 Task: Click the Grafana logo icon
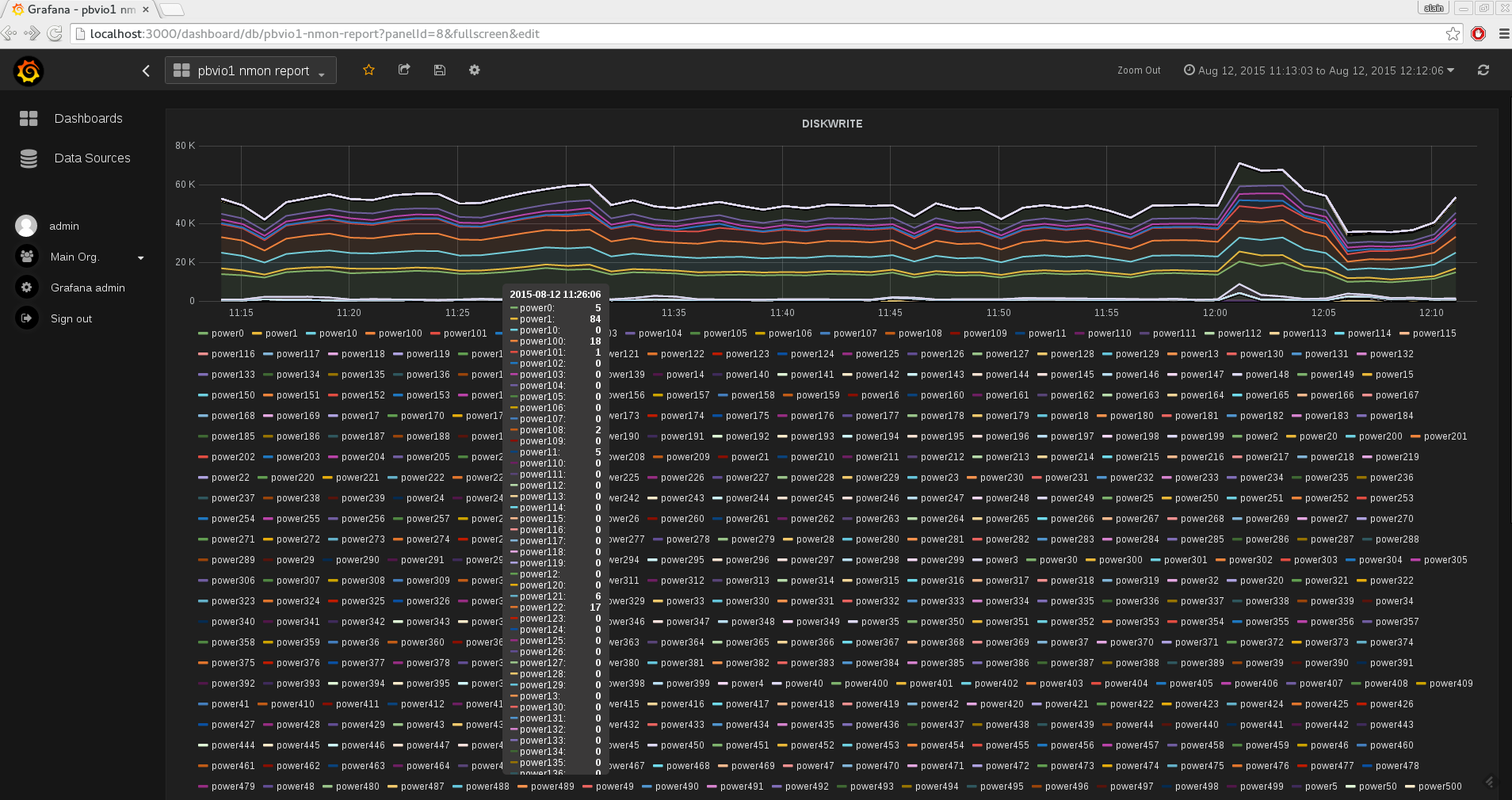pos(29,71)
